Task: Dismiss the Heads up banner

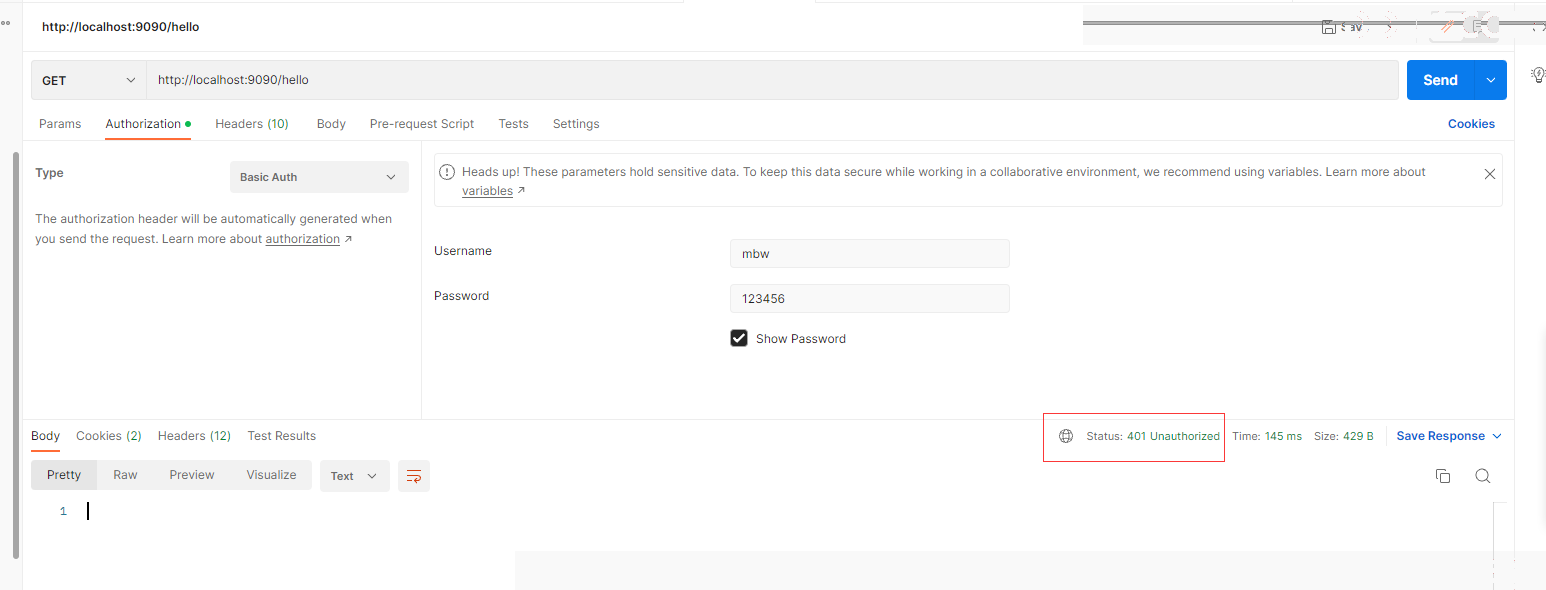Action: (x=1490, y=174)
